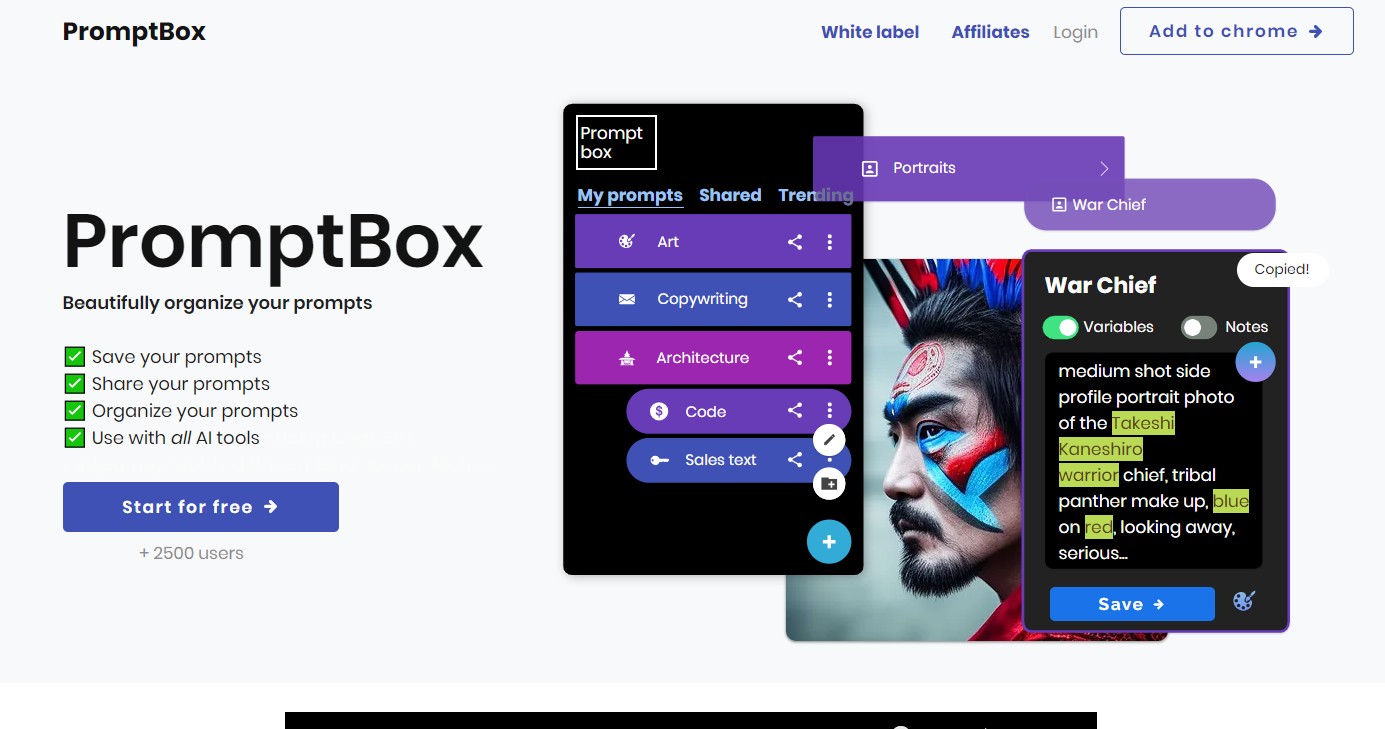1385x729 pixels.
Task: Click the add-folder icon
Action: (829, 484)
